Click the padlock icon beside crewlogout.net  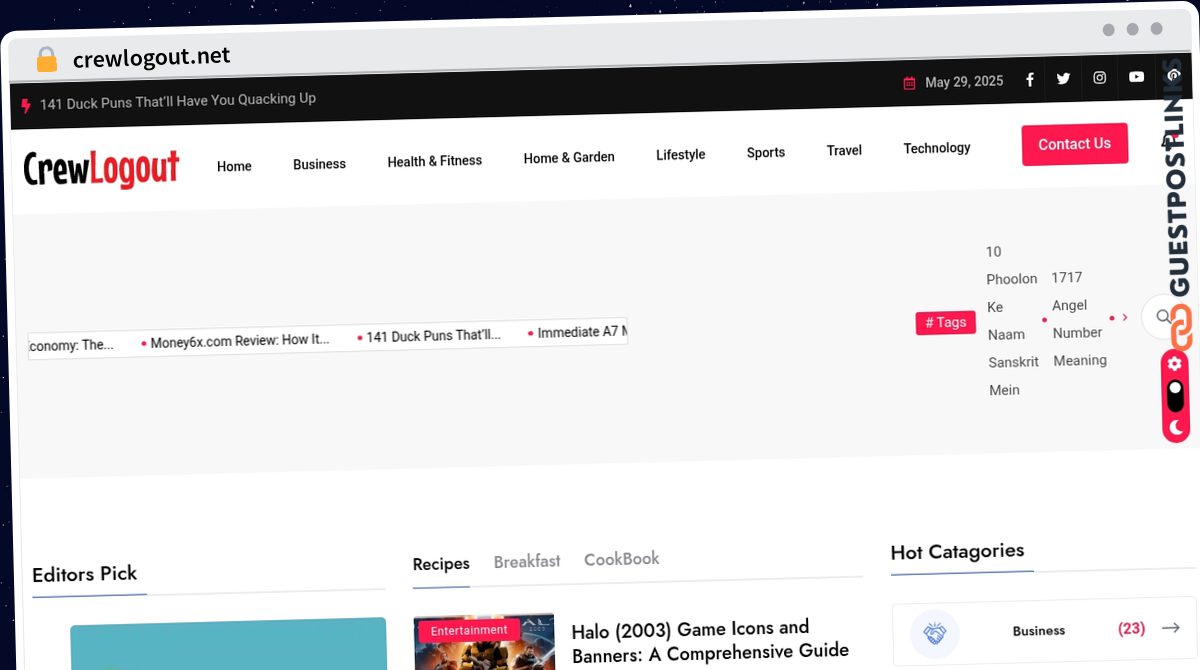coord(46,60)
